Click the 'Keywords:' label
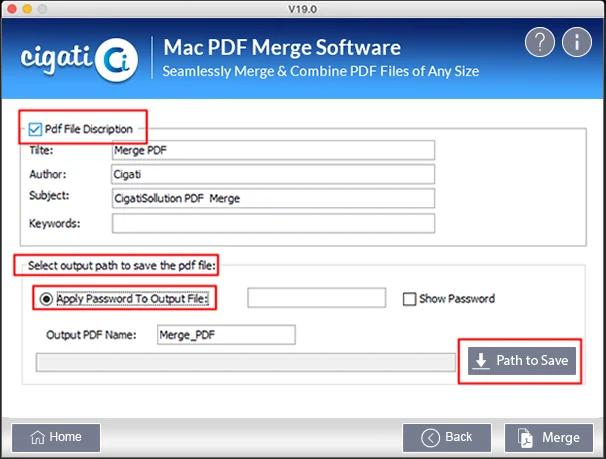606x459 pixels. coord(54,224)
